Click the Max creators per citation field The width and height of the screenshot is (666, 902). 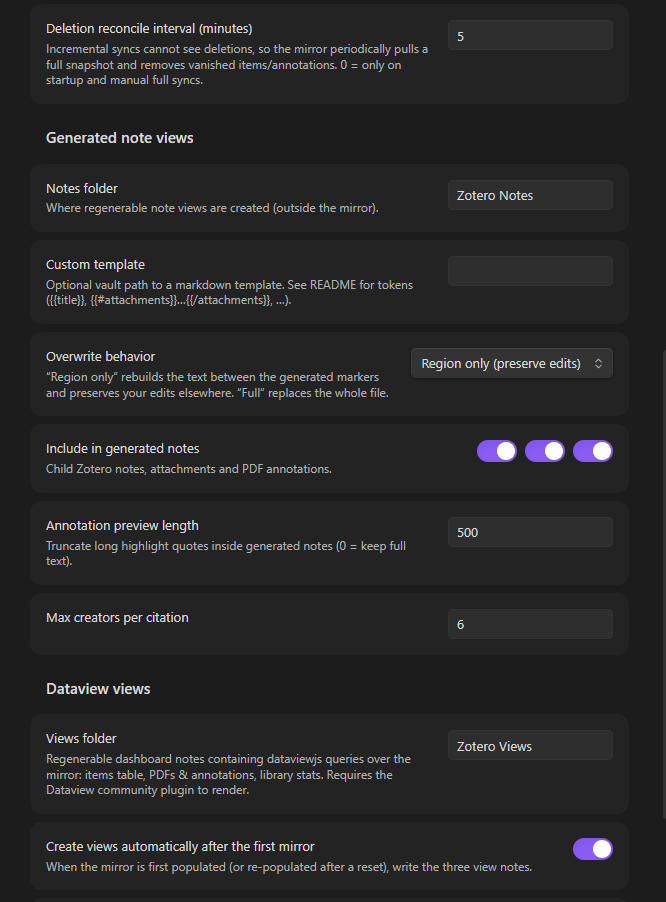[x=530, y=624]
